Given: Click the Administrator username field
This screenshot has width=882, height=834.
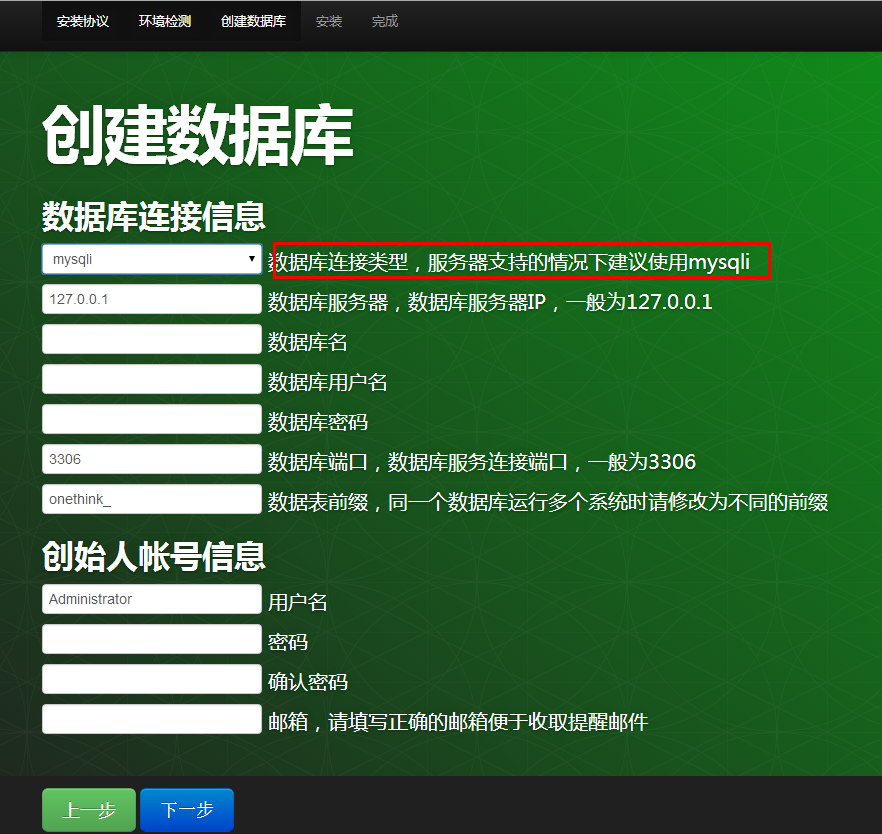Looking at the screenshot, I should [151, 599].
